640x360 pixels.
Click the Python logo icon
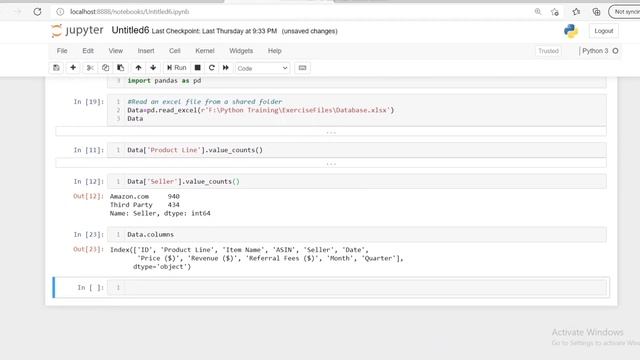tap(571, 31)
